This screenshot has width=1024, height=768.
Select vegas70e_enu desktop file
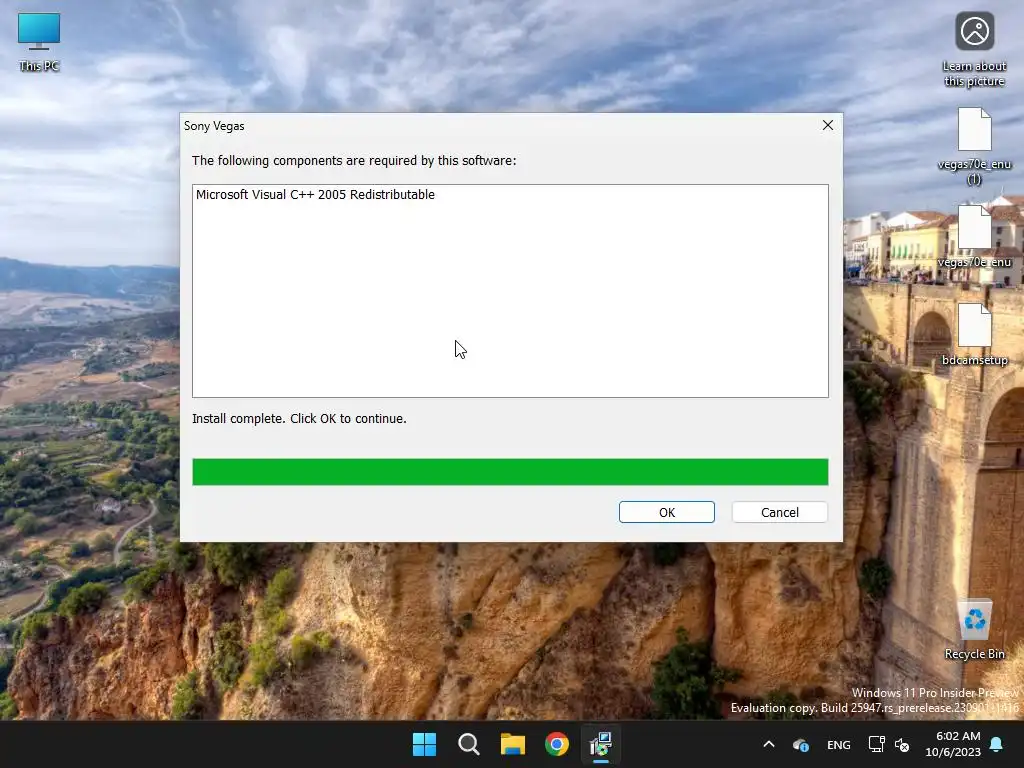coord(974,236)
